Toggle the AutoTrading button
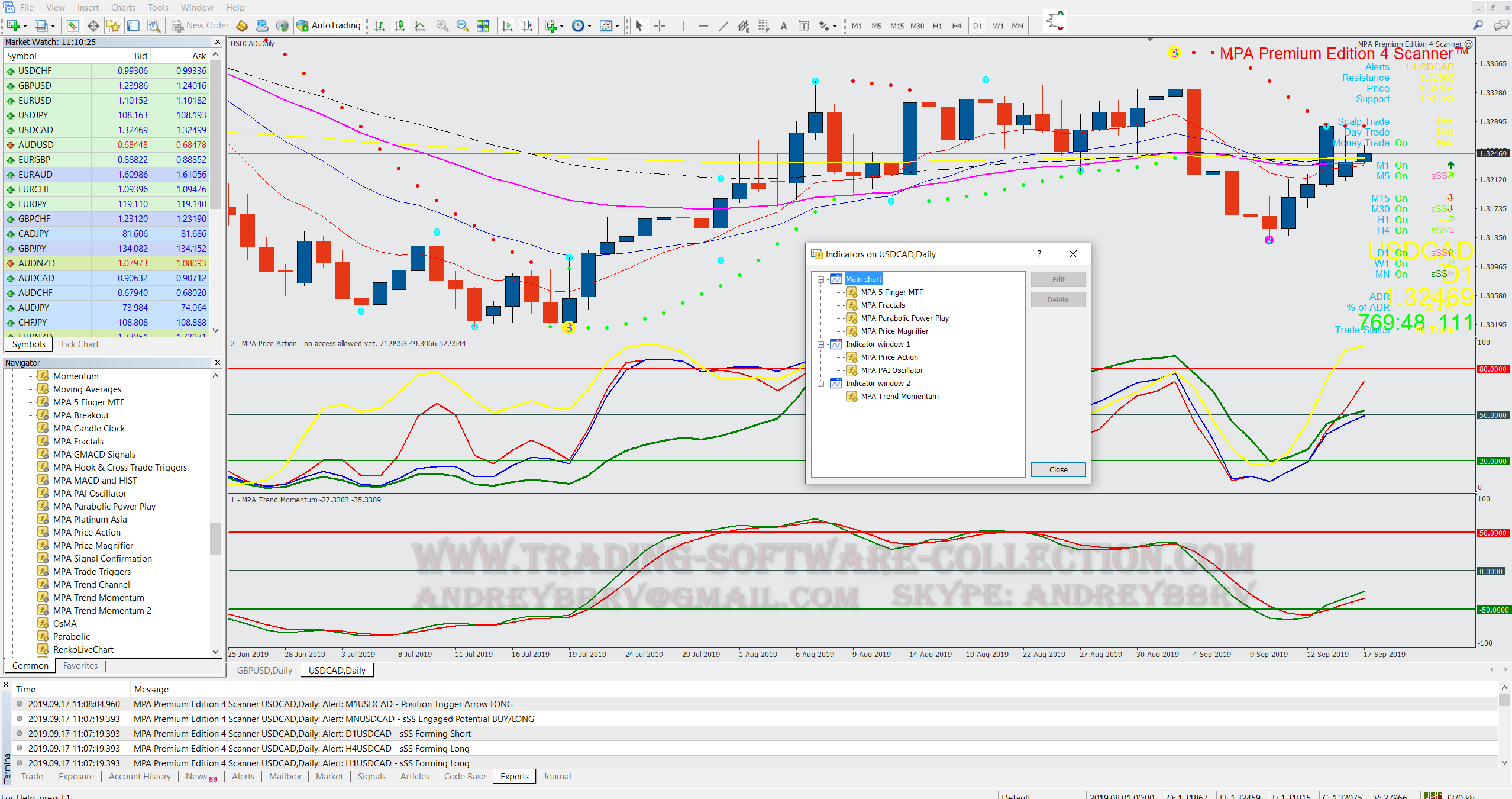Viewport: 1512px width, 799px height. [329, 25]
